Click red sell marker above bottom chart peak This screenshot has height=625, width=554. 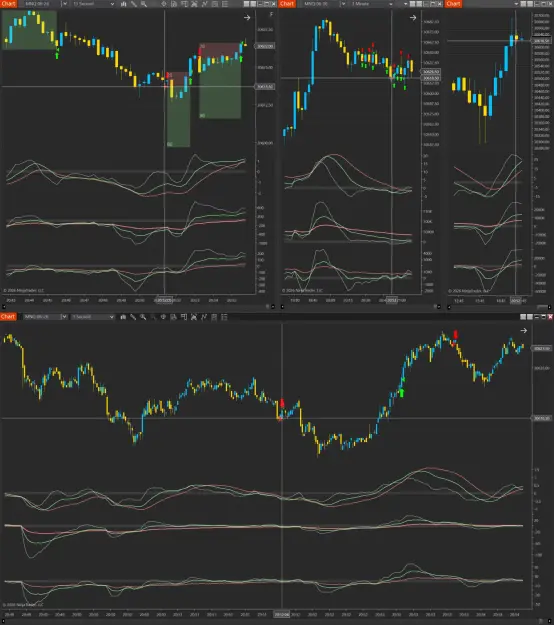point(456,334)
